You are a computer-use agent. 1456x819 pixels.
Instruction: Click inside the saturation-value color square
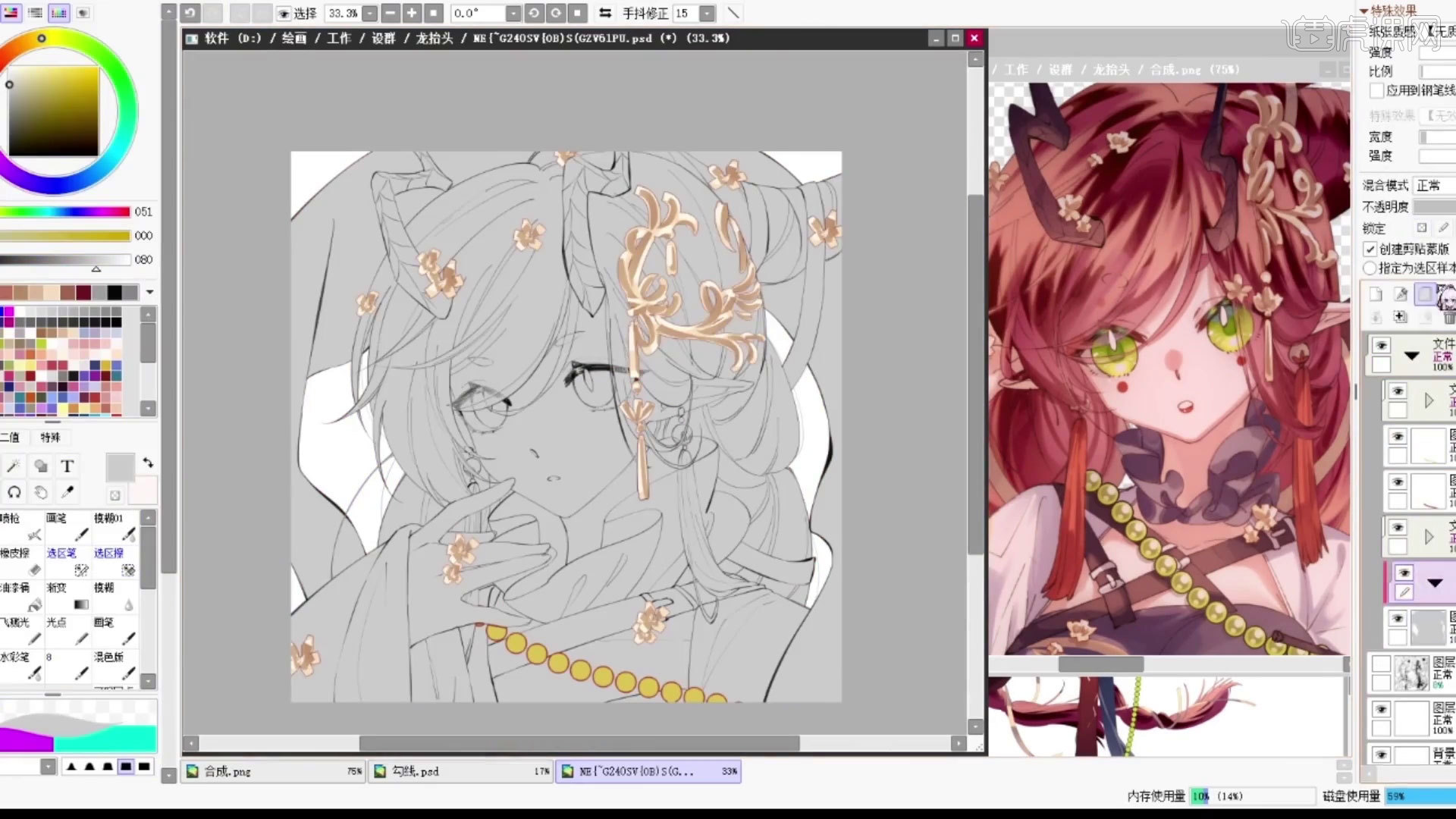pyautogui.click(x=53, y=111)
